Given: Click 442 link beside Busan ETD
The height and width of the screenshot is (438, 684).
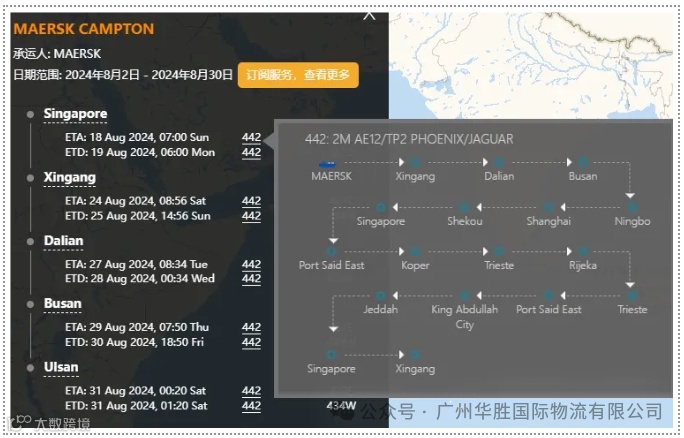Looking at the screenshot, I should point(252,342).
